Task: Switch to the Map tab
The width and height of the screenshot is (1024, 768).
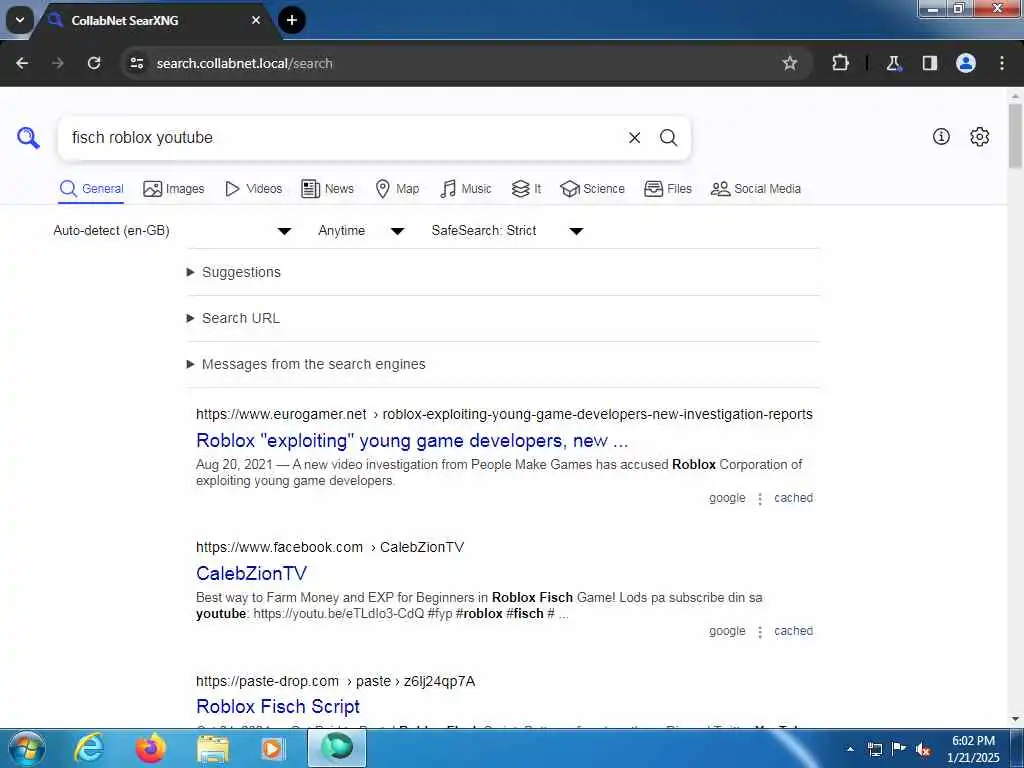Action: pos(397,189)
